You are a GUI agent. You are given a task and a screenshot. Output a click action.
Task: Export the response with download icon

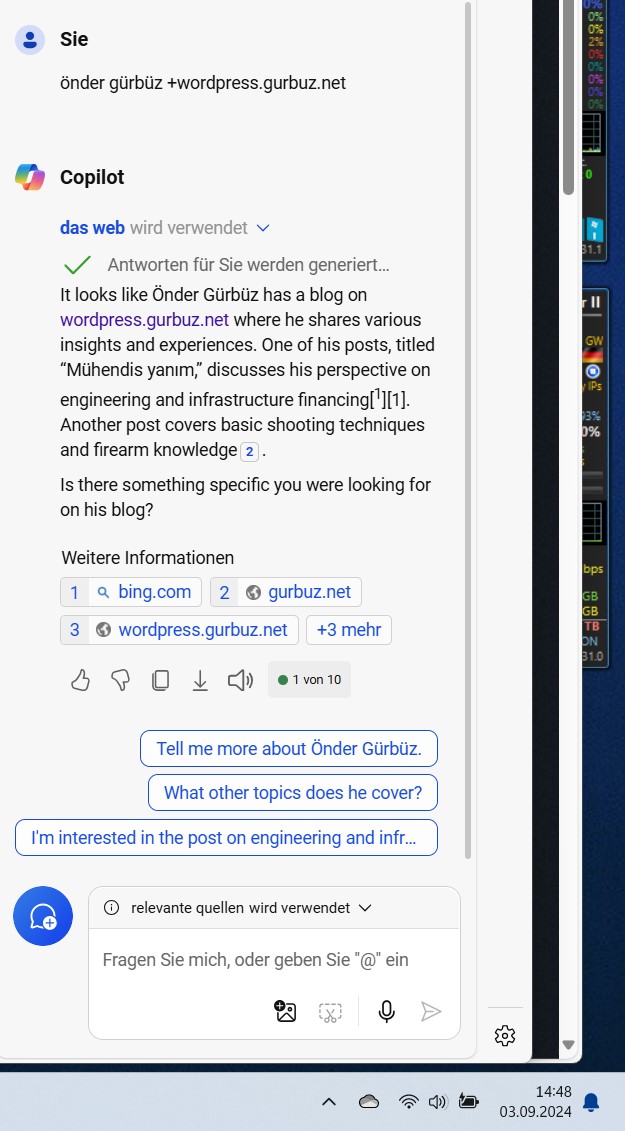[x=200, y=680]
